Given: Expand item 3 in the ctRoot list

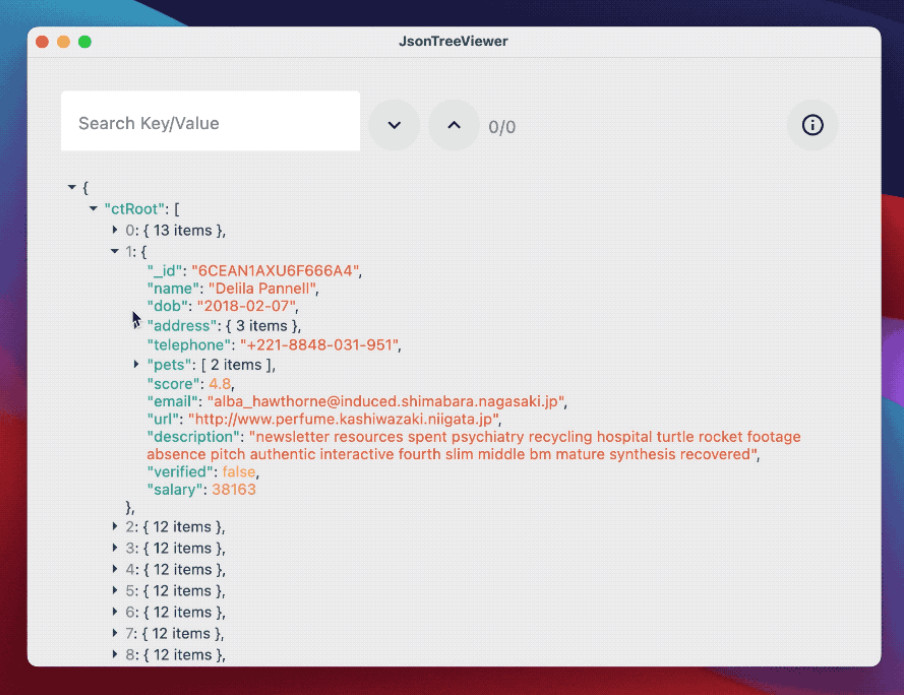Looking at the screenshot, I should pos(115,547).
